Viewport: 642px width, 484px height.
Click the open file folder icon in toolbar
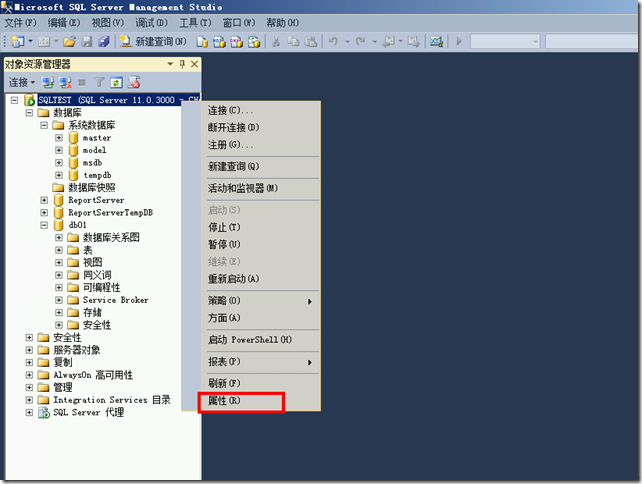[69, 41]
